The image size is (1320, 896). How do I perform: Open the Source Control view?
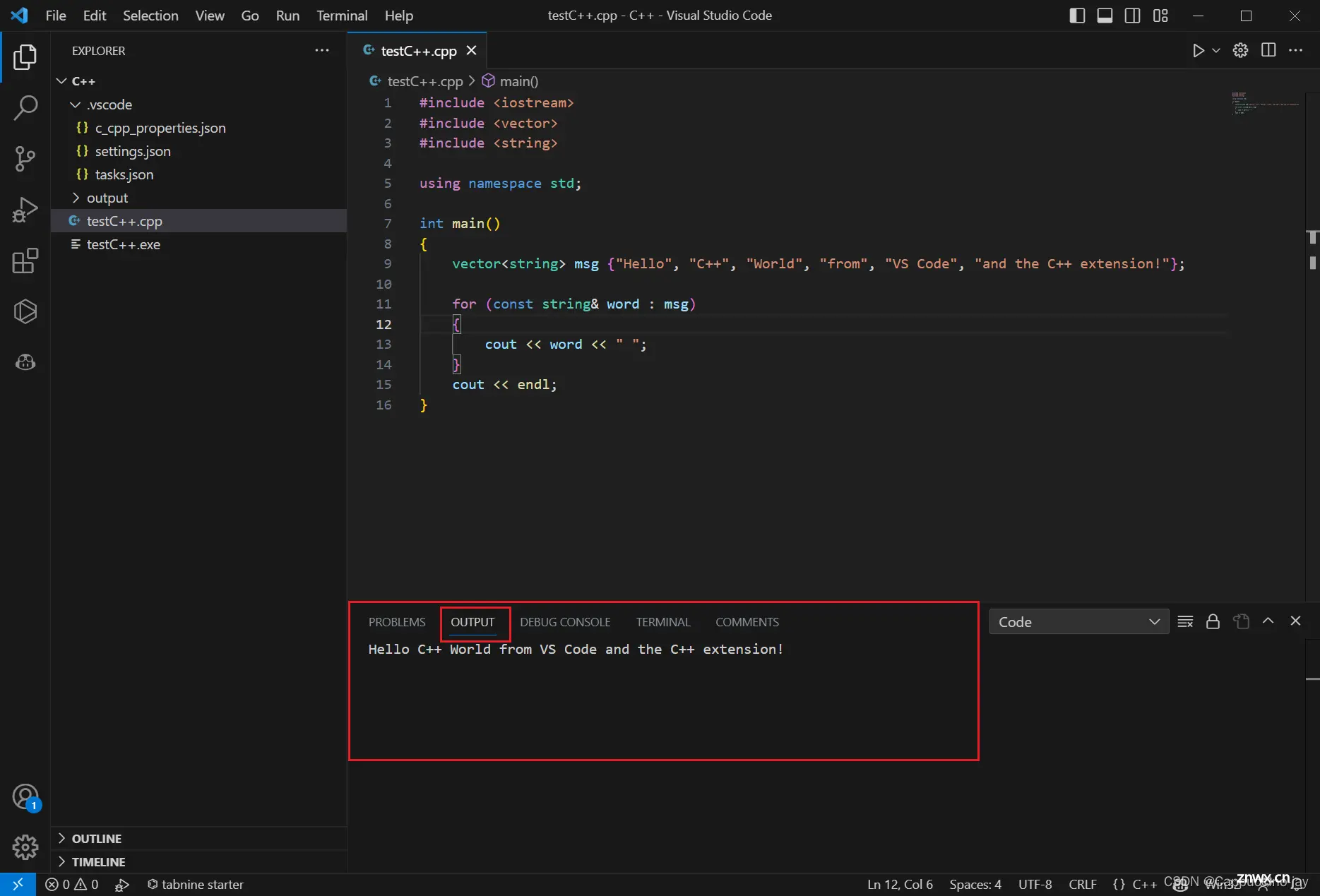[x=25, y=158]
